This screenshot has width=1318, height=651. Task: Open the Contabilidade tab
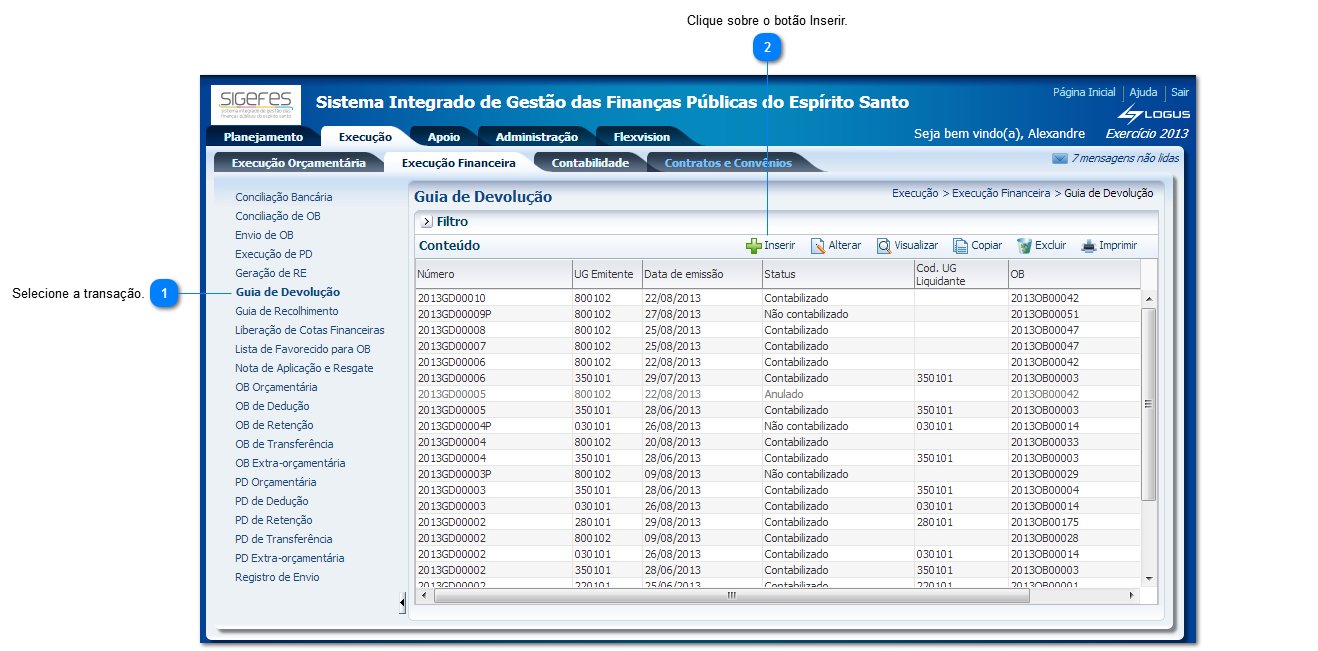point(590,163)
